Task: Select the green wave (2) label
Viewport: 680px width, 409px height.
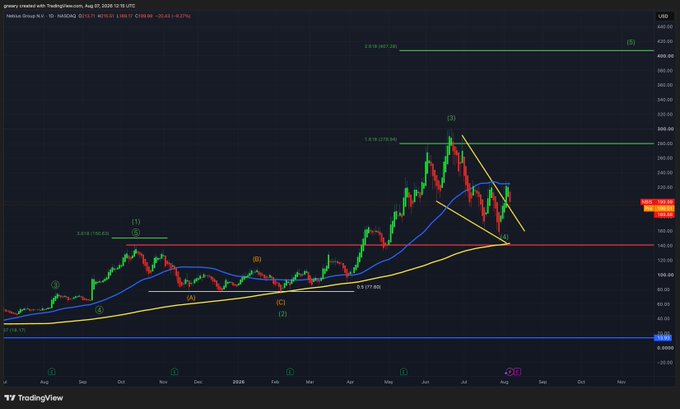Action: click(282, 314)
